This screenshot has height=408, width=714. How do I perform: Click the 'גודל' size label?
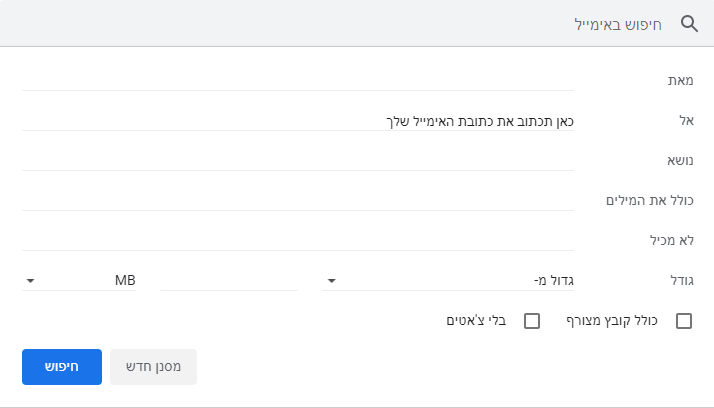click(679, 280)
